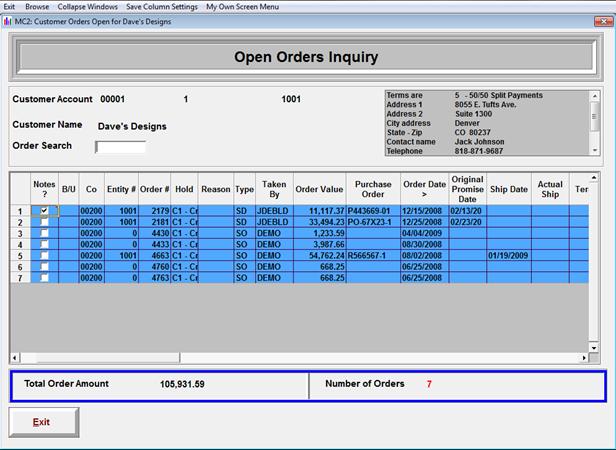The width and height of the screenshot is (616, 450).
Task: Click order value 3,987.66 cell
Action: [319, 244]
